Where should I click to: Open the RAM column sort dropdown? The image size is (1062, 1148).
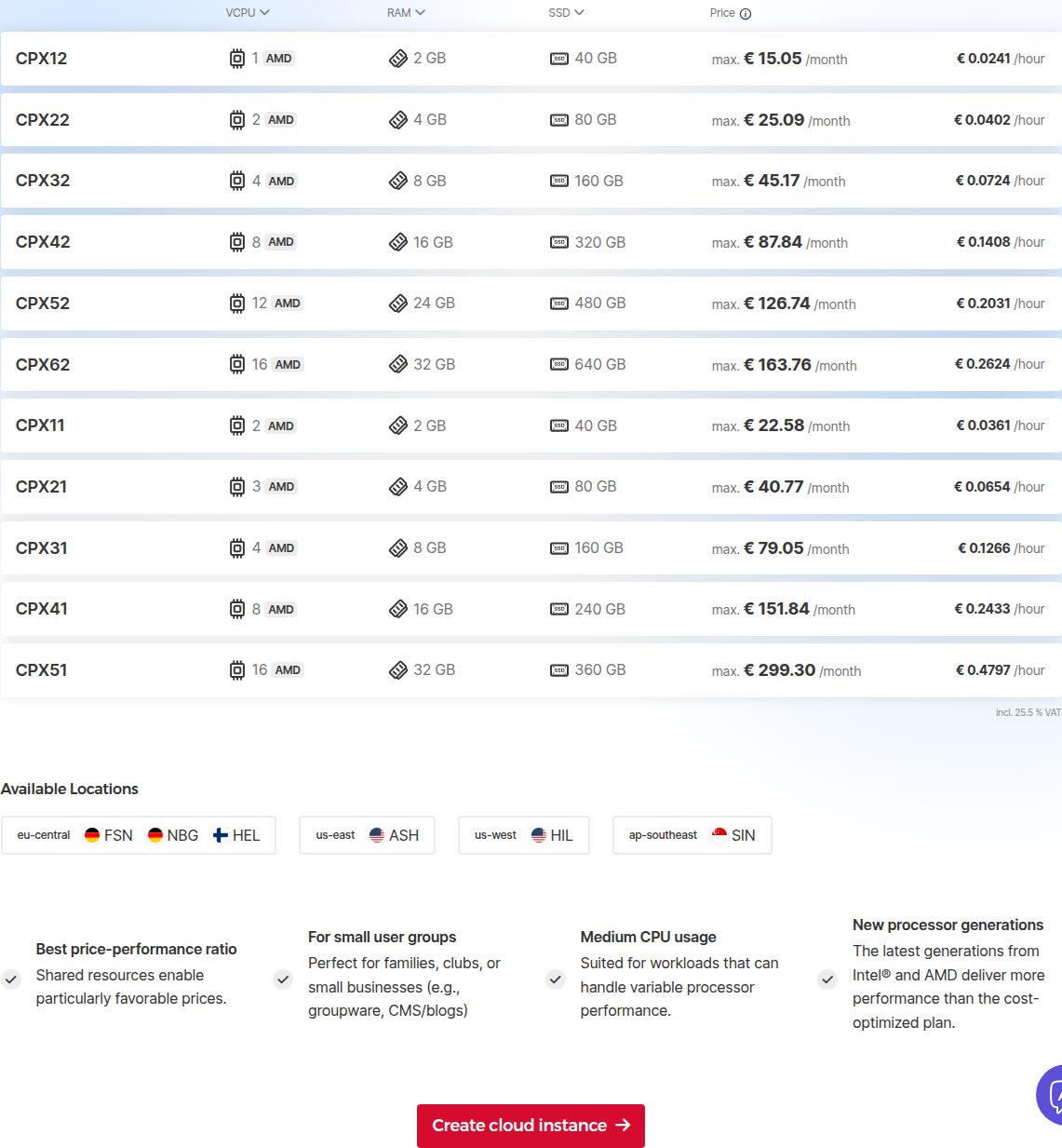[406, 13]
